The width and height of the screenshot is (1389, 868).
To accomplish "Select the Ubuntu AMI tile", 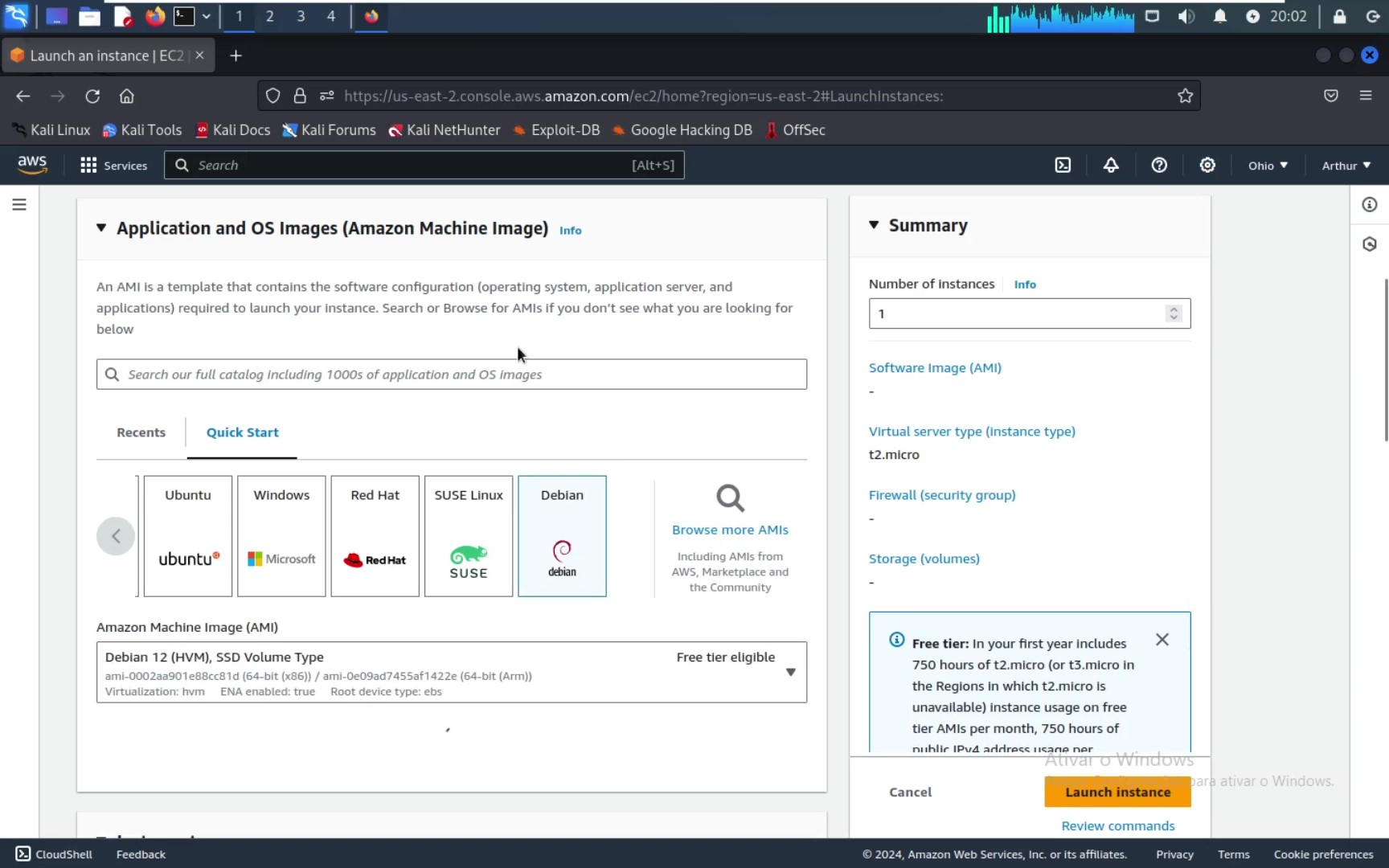I will point(188,536).
